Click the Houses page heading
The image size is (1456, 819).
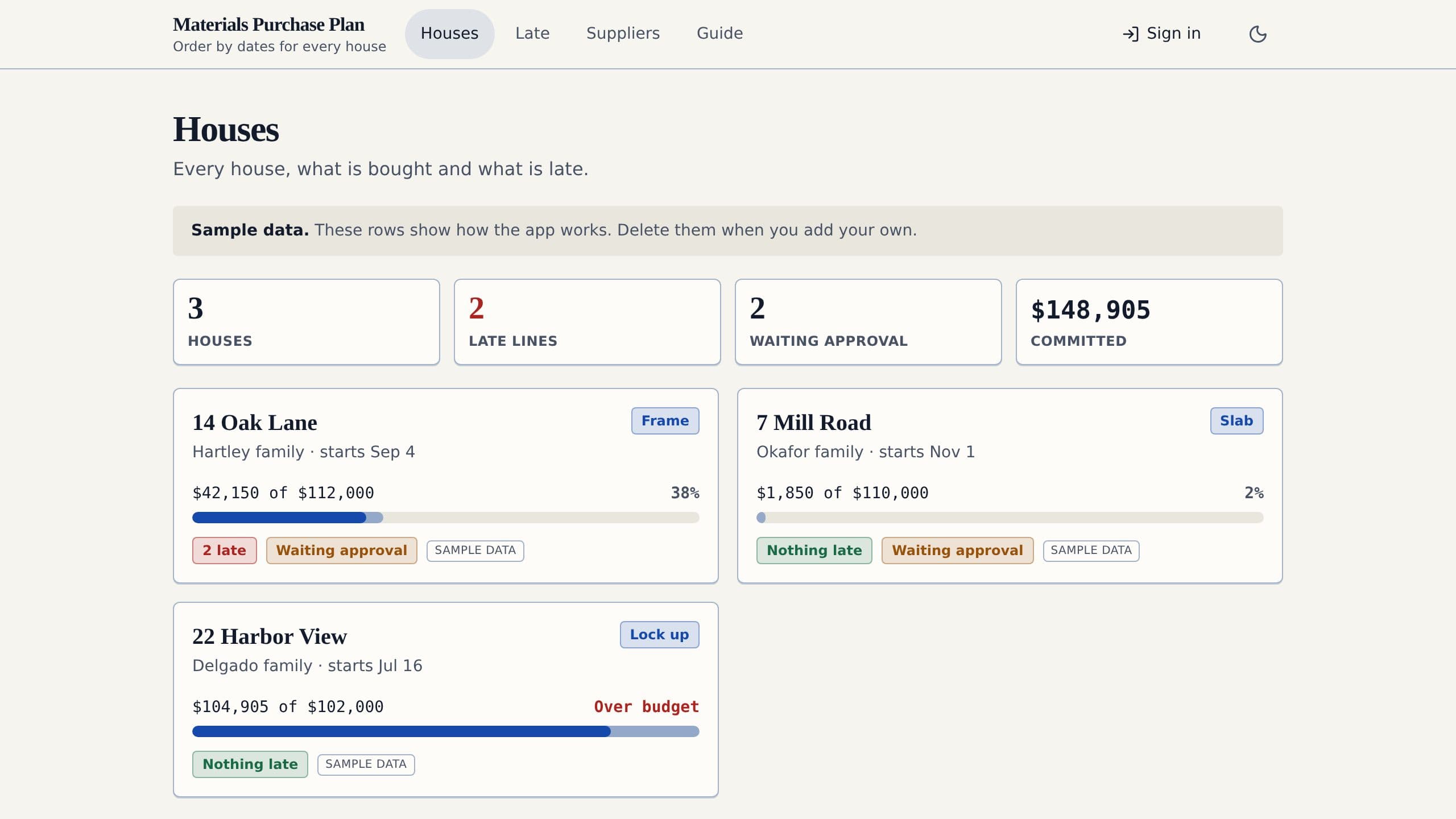point(226,130)
